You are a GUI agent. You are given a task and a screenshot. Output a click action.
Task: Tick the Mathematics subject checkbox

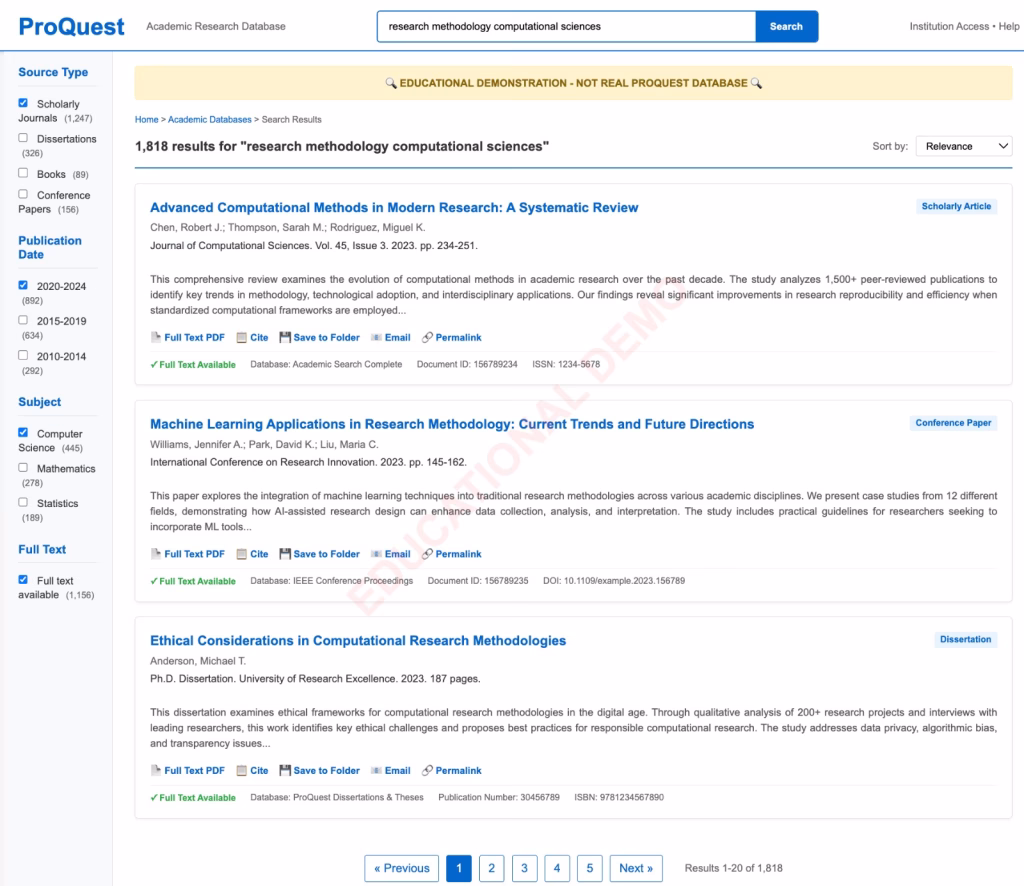[23, 468]
